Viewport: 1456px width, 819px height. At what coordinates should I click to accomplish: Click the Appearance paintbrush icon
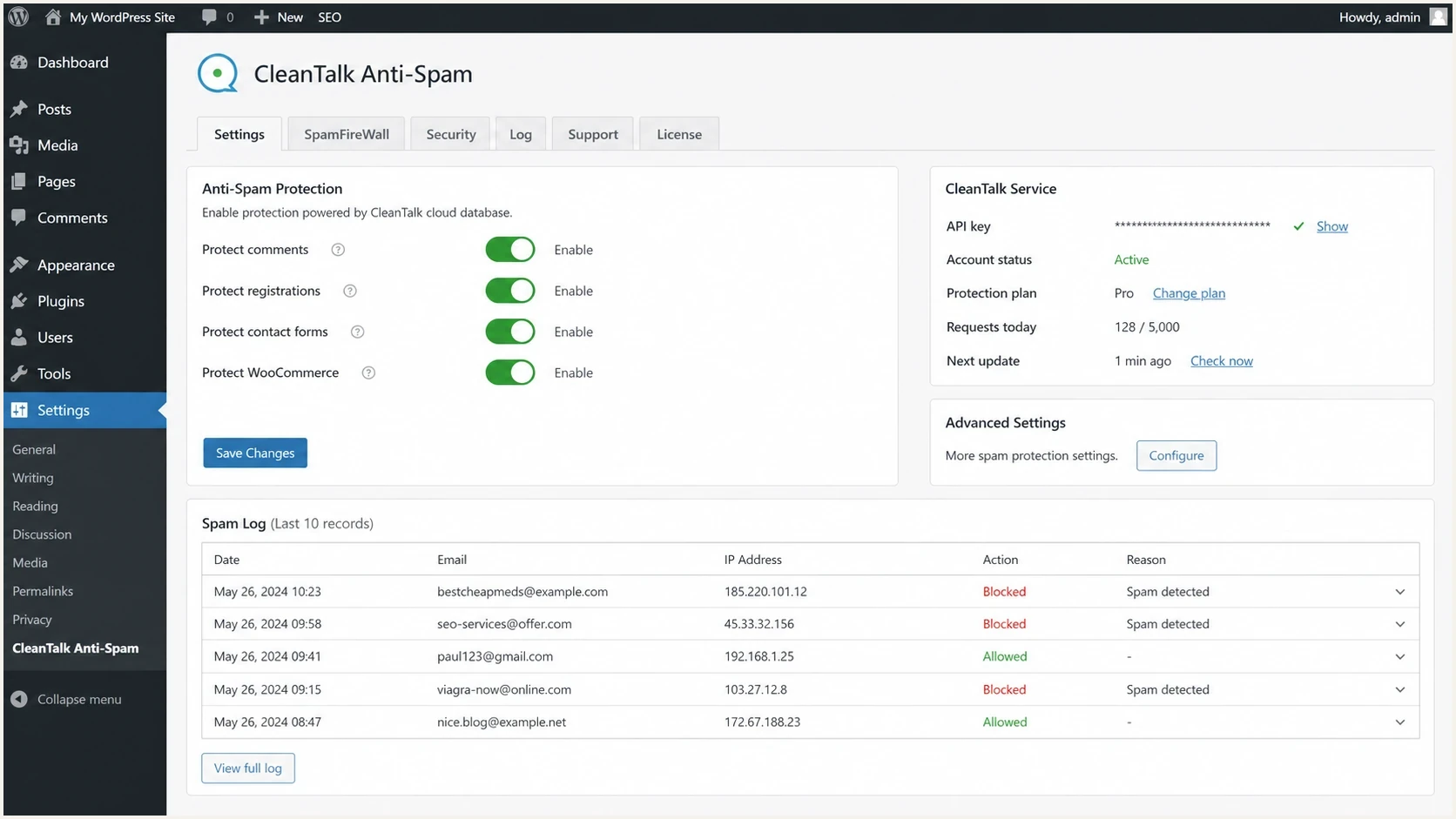pyautogui.click(x=19, y=265)
